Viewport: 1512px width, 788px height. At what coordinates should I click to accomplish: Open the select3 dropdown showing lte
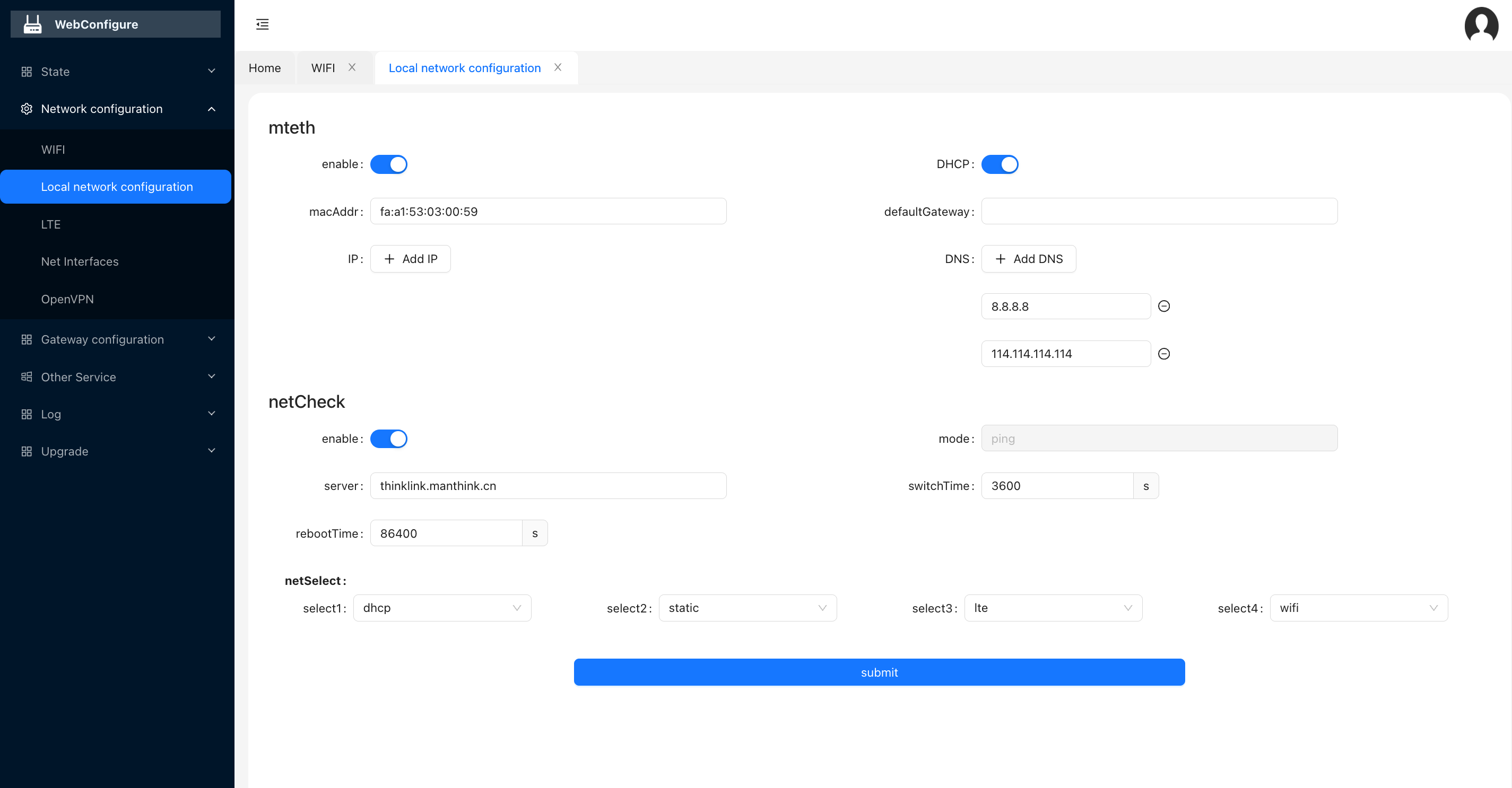pyautogui.click(x=1053, y=608)
